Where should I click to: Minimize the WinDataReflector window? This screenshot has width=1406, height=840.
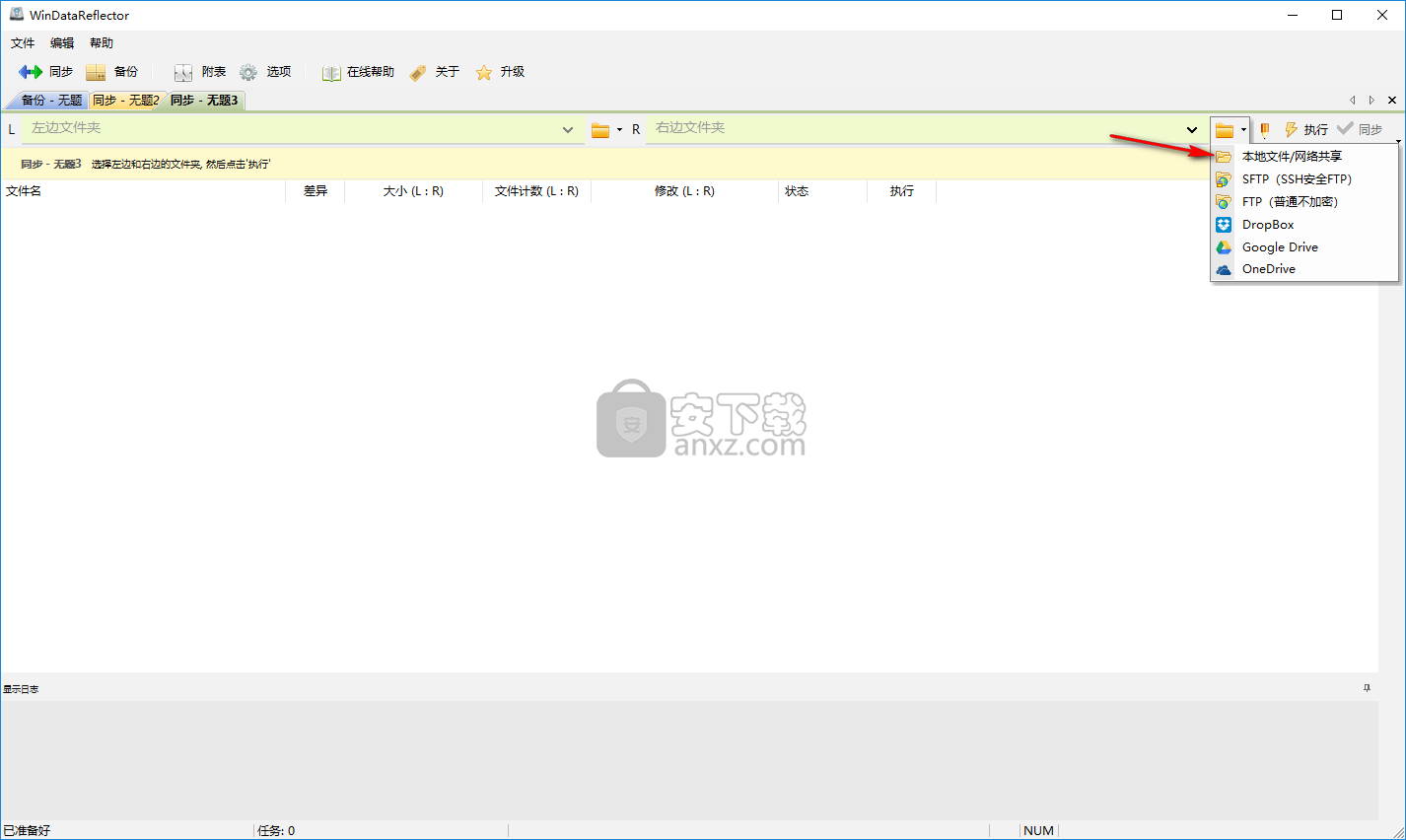click(x=1292, y=15)
